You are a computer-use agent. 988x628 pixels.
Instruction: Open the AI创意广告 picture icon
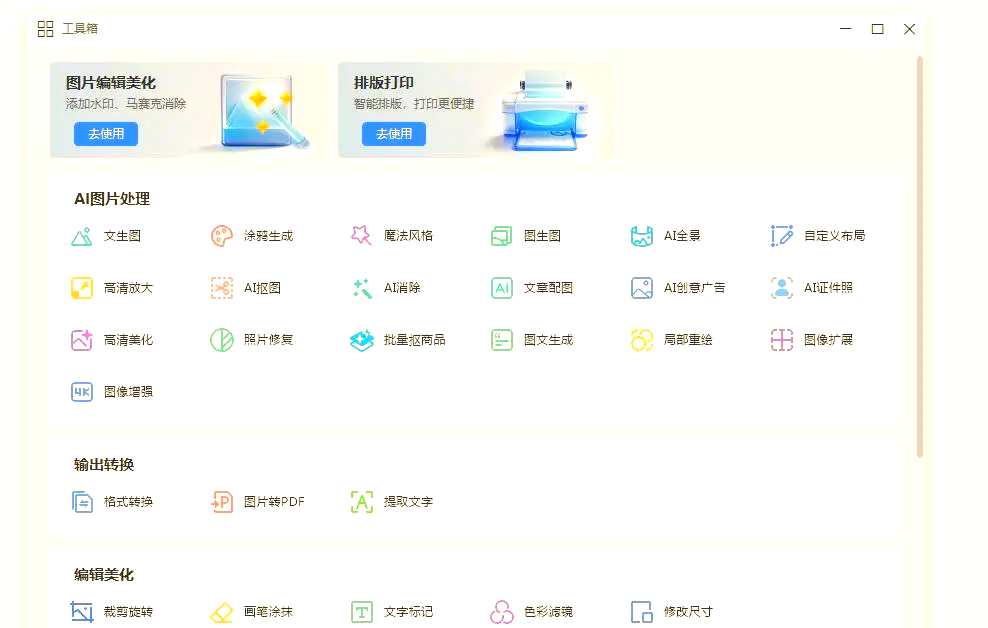(641, 288)
